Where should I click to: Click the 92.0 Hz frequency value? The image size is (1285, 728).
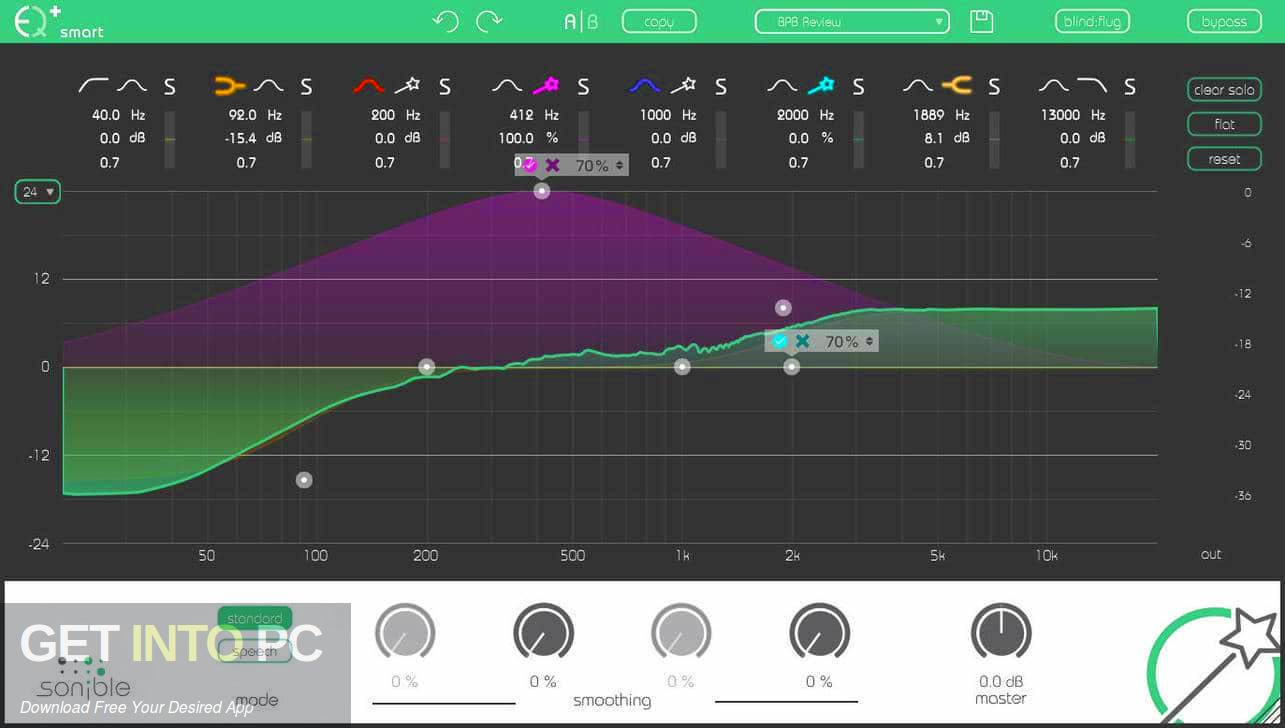point(243,115)
